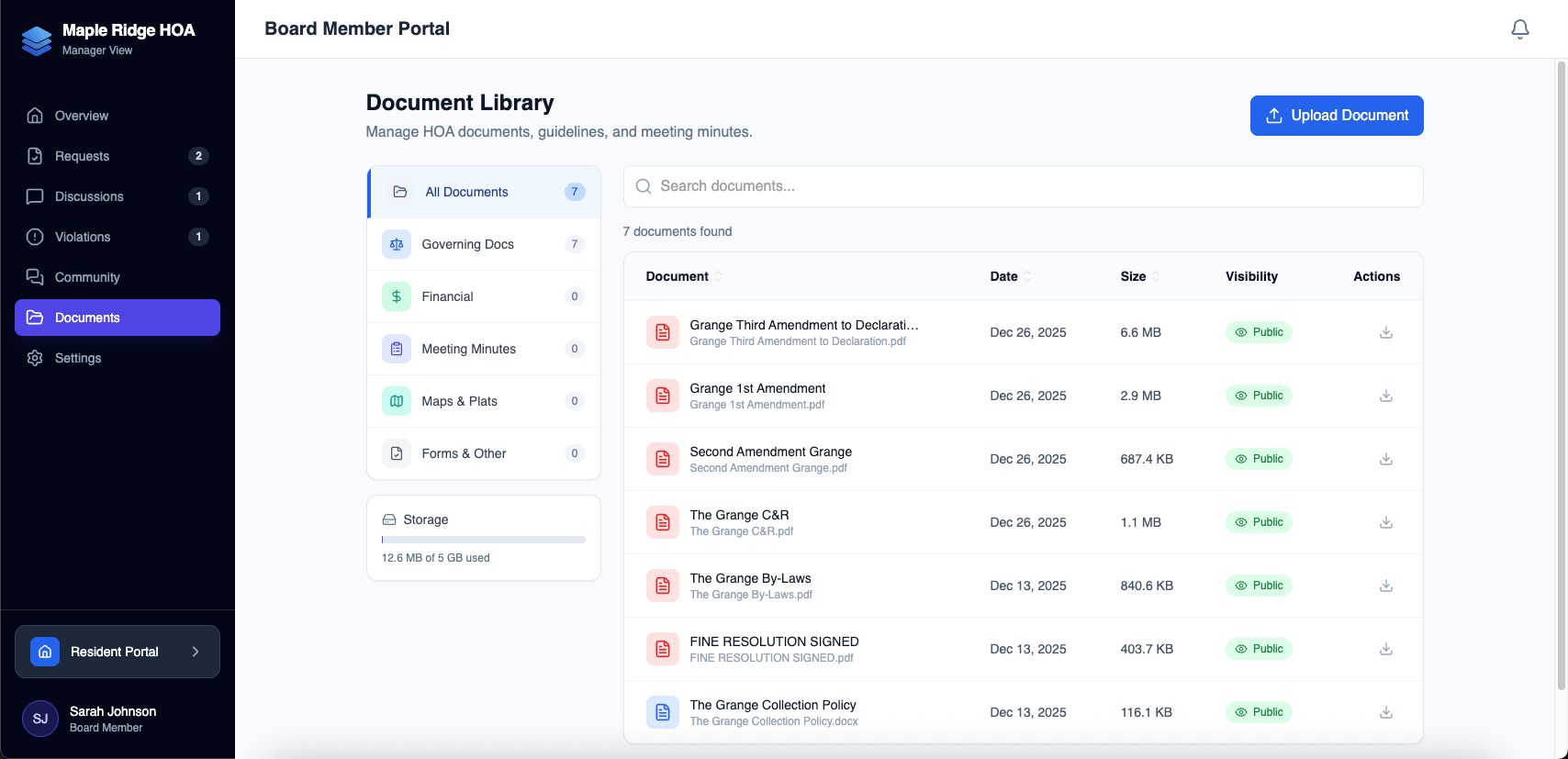Sort the table by Document column
The image size is (1568, 759).
pos(684,276)
